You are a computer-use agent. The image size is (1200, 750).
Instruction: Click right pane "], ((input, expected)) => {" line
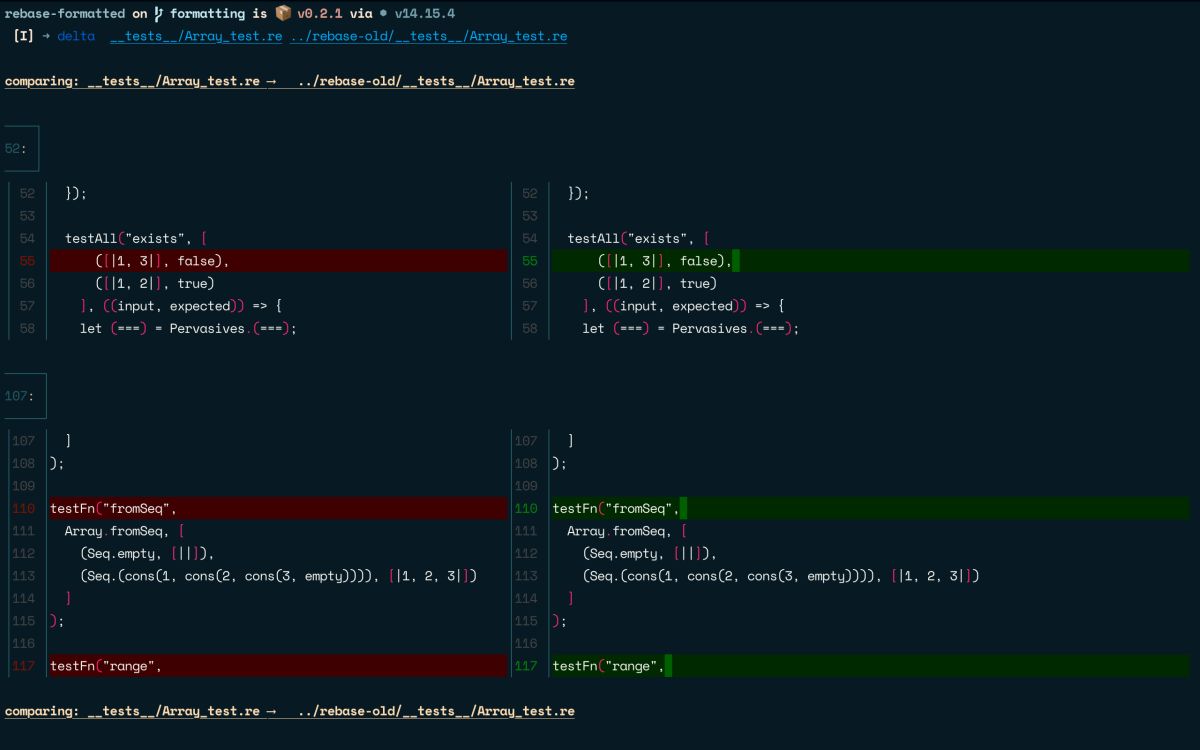click(x=683, y=306)
